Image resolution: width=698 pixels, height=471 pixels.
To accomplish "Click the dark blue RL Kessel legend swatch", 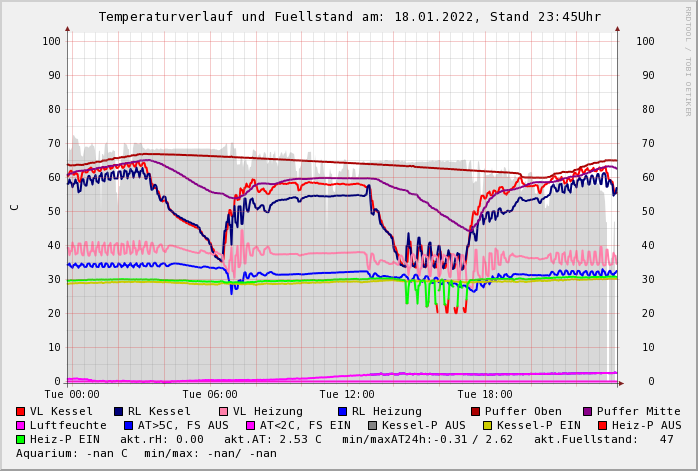I will [x=118, y=411].
